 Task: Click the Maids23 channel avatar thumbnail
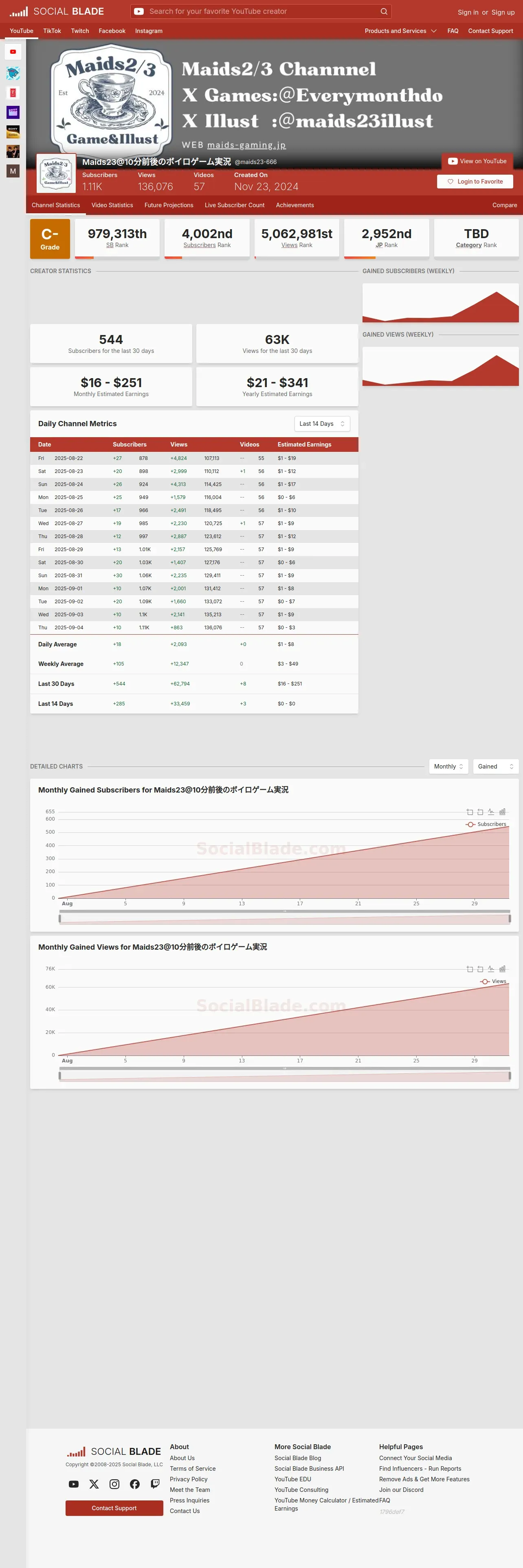point(56,173)
